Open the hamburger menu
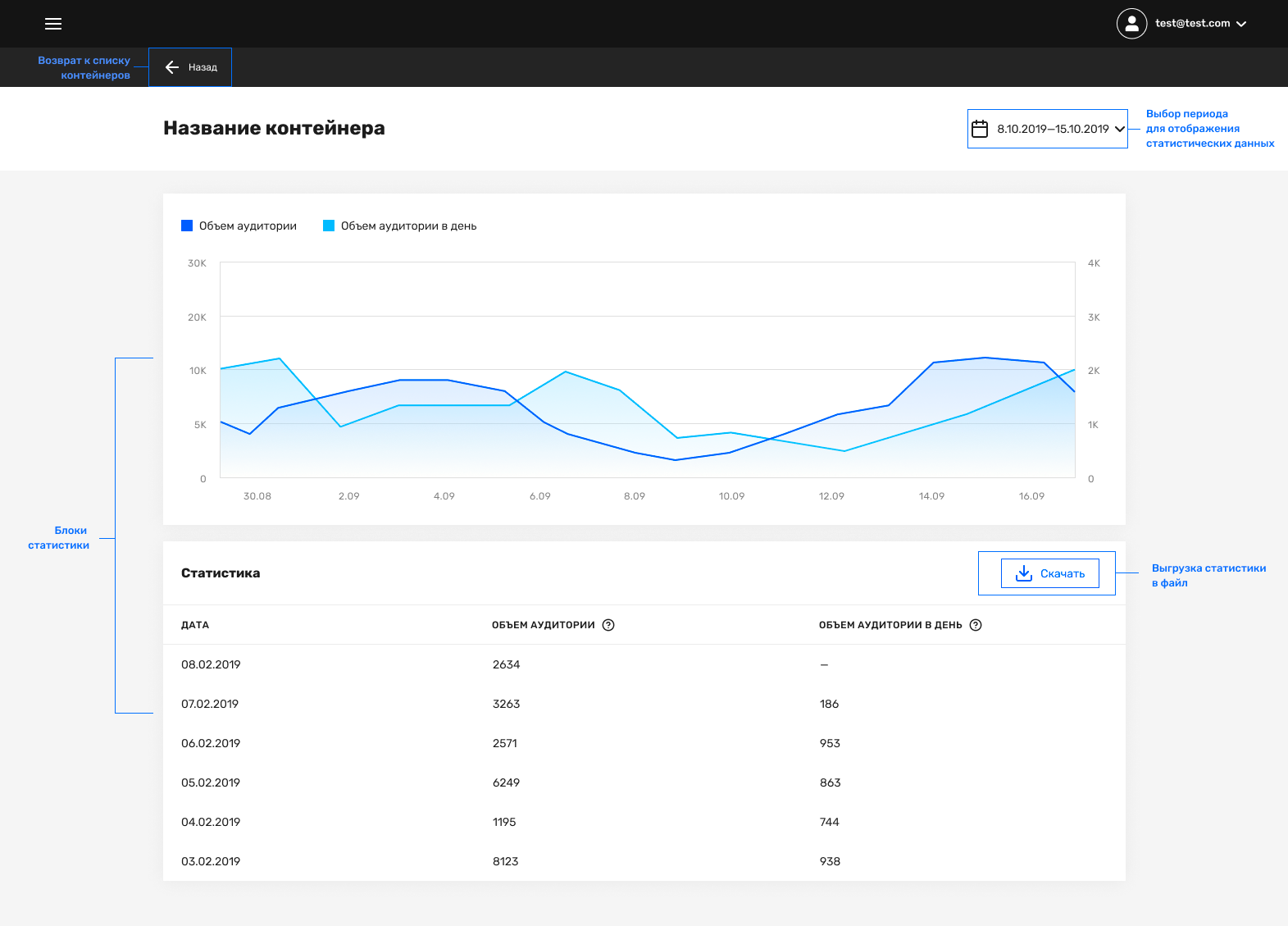The height and width of the screenshot is (926, 1288). tap(53, 24)
